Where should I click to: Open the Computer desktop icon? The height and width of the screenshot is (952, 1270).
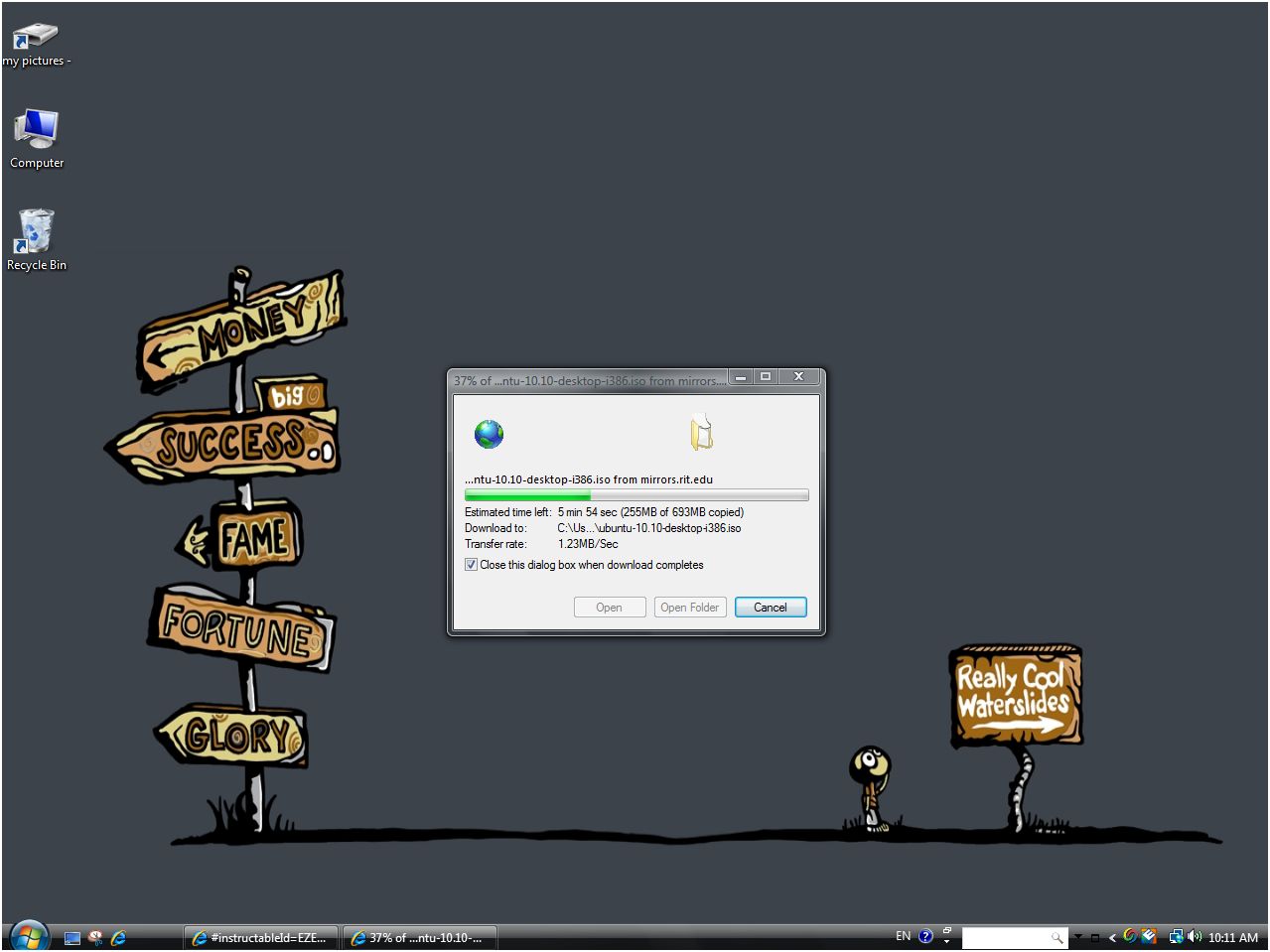point(37,139)
